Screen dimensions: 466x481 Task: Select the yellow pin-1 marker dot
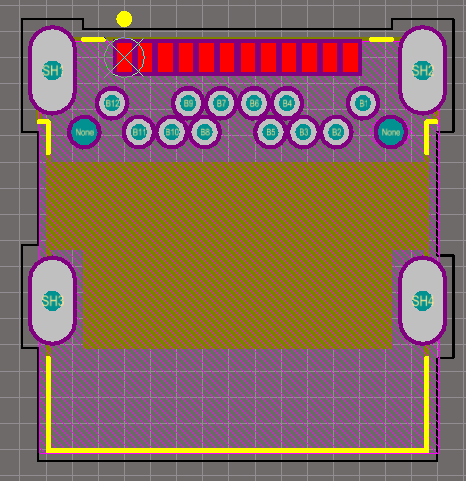click(124, 19)
